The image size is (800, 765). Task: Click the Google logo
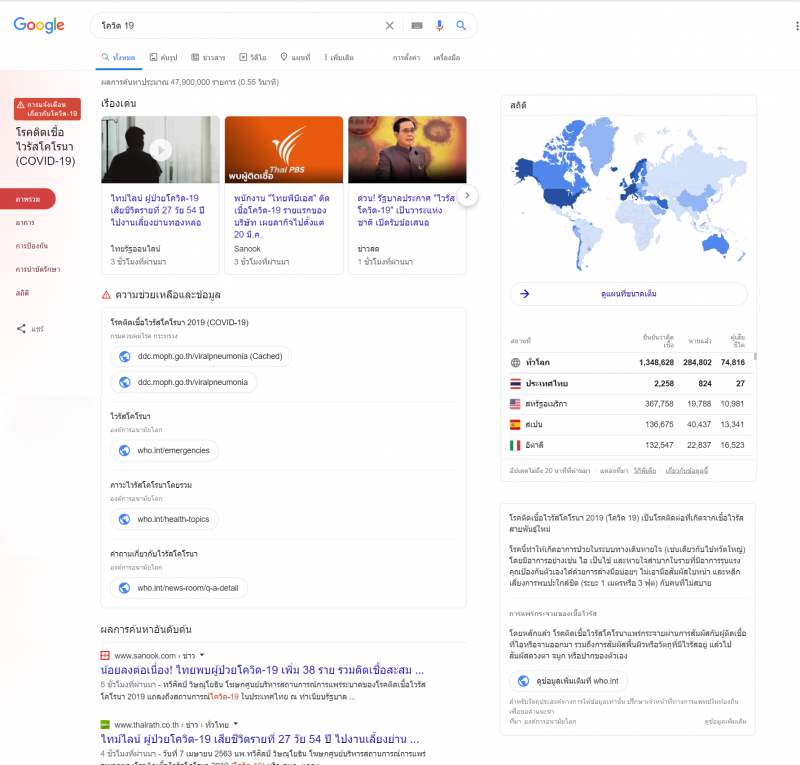[x=38, y=25]
